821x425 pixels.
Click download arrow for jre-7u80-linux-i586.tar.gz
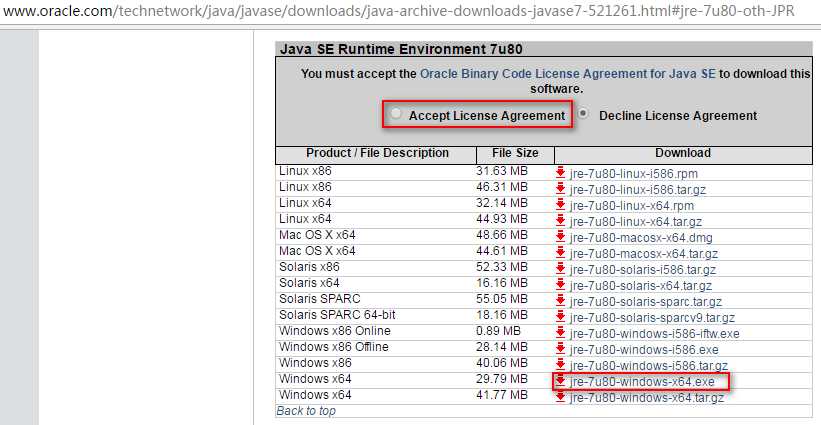(560, 188)
